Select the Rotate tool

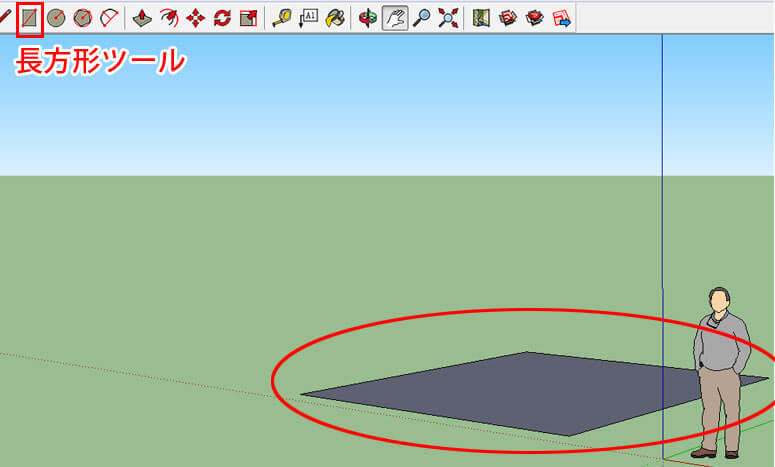pyautogui.click(x=222, y=19)
